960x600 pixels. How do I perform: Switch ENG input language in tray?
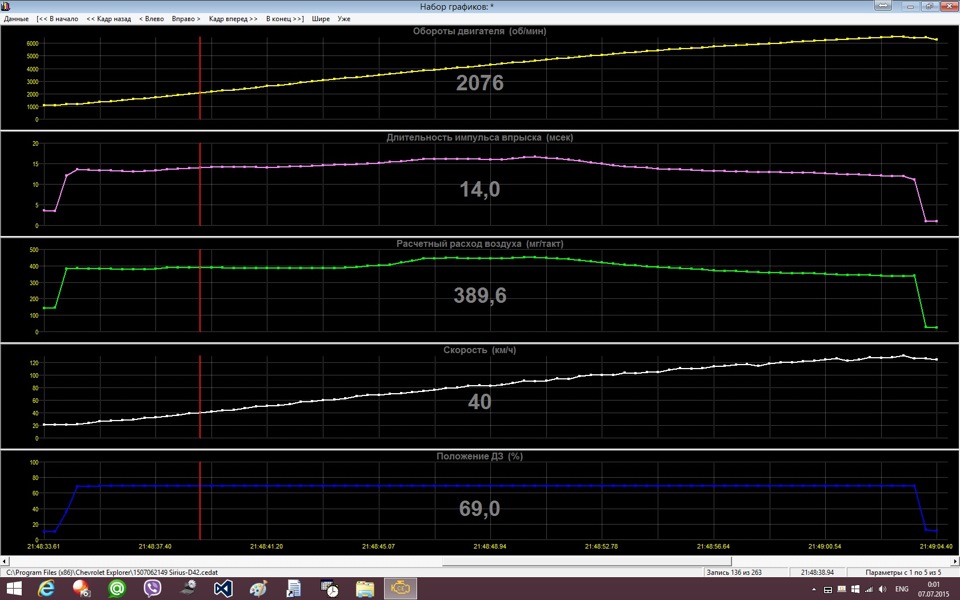901,589
